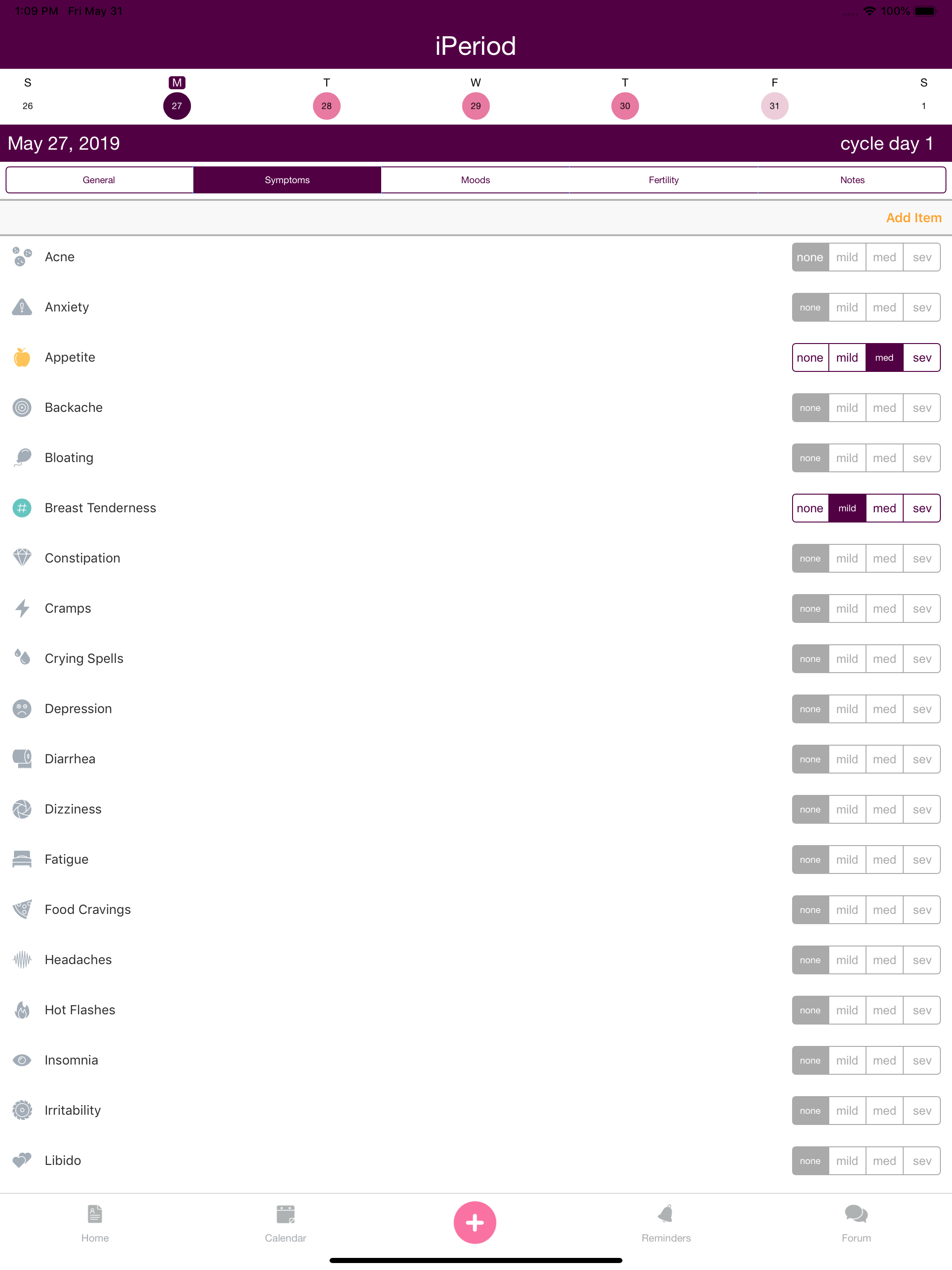Select the Libido heart icon
The image size is (952, 1270).
(x=21, y=1160)
